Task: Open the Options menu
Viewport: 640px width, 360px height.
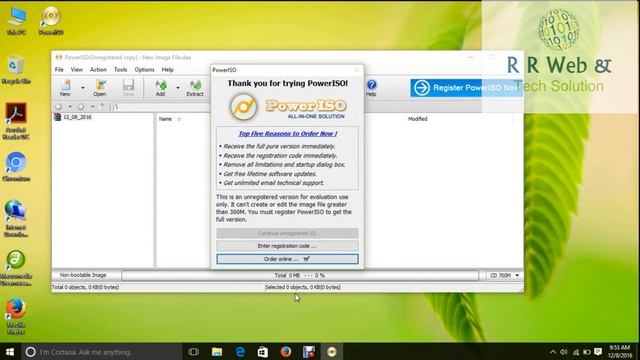Action: 144,70
